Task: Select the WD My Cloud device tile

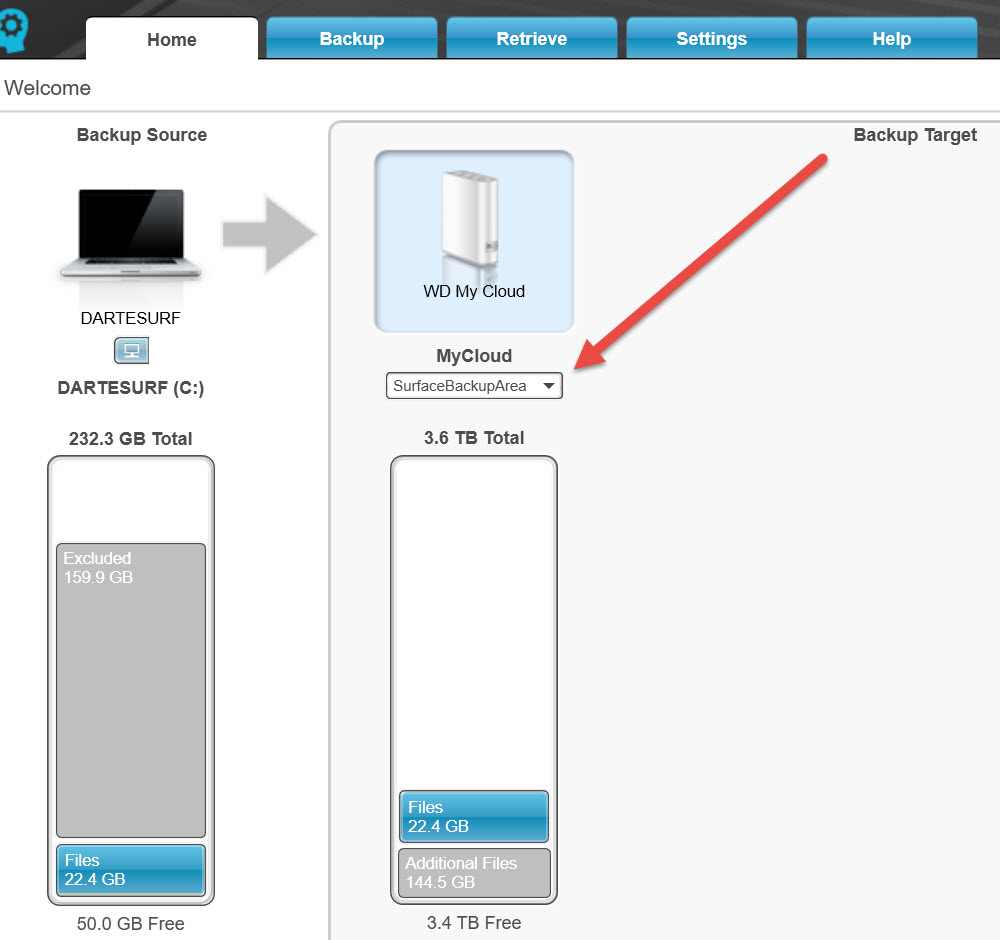Action: pos(474,241)
